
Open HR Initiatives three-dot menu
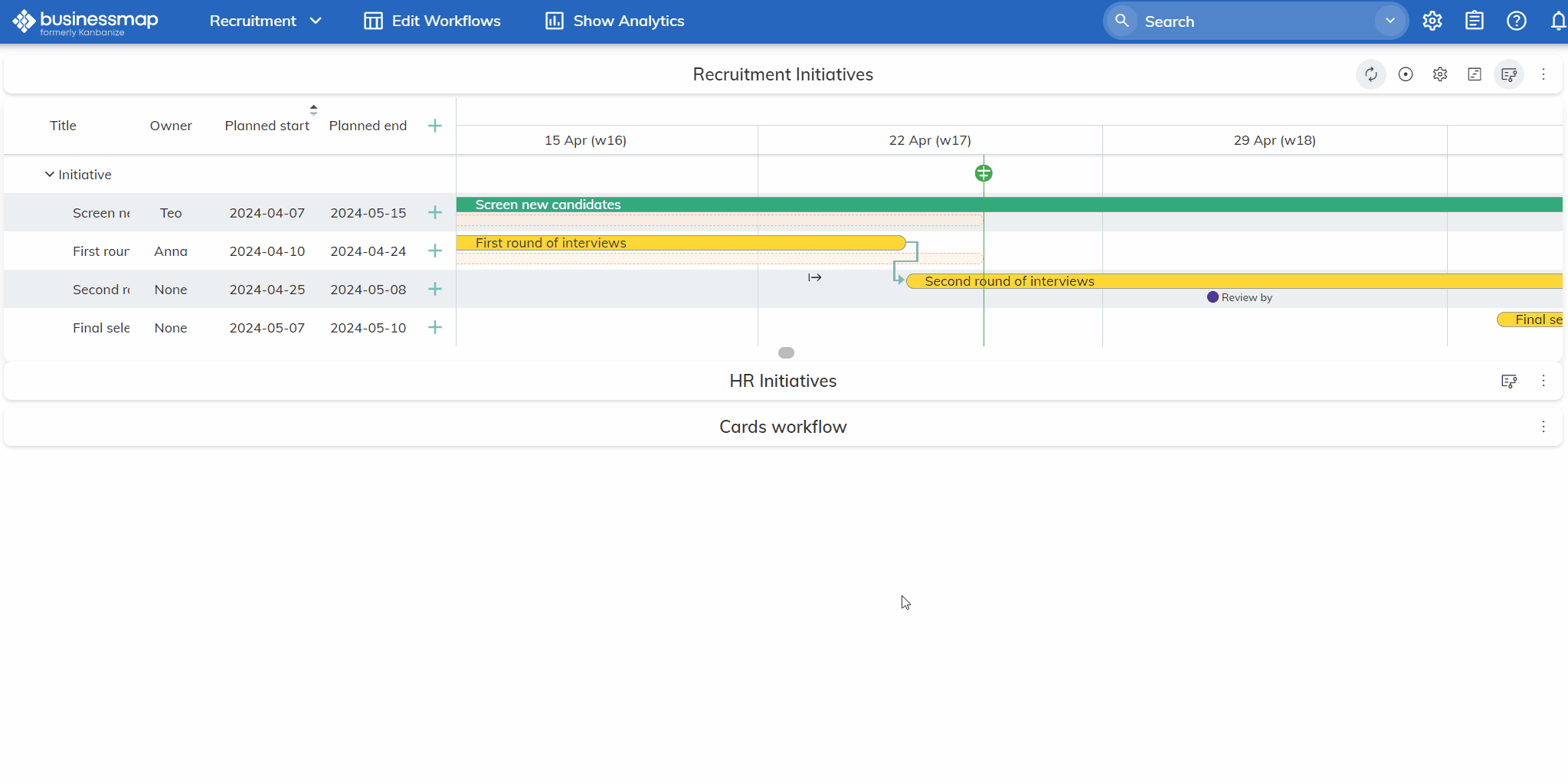click(1543, 381)
